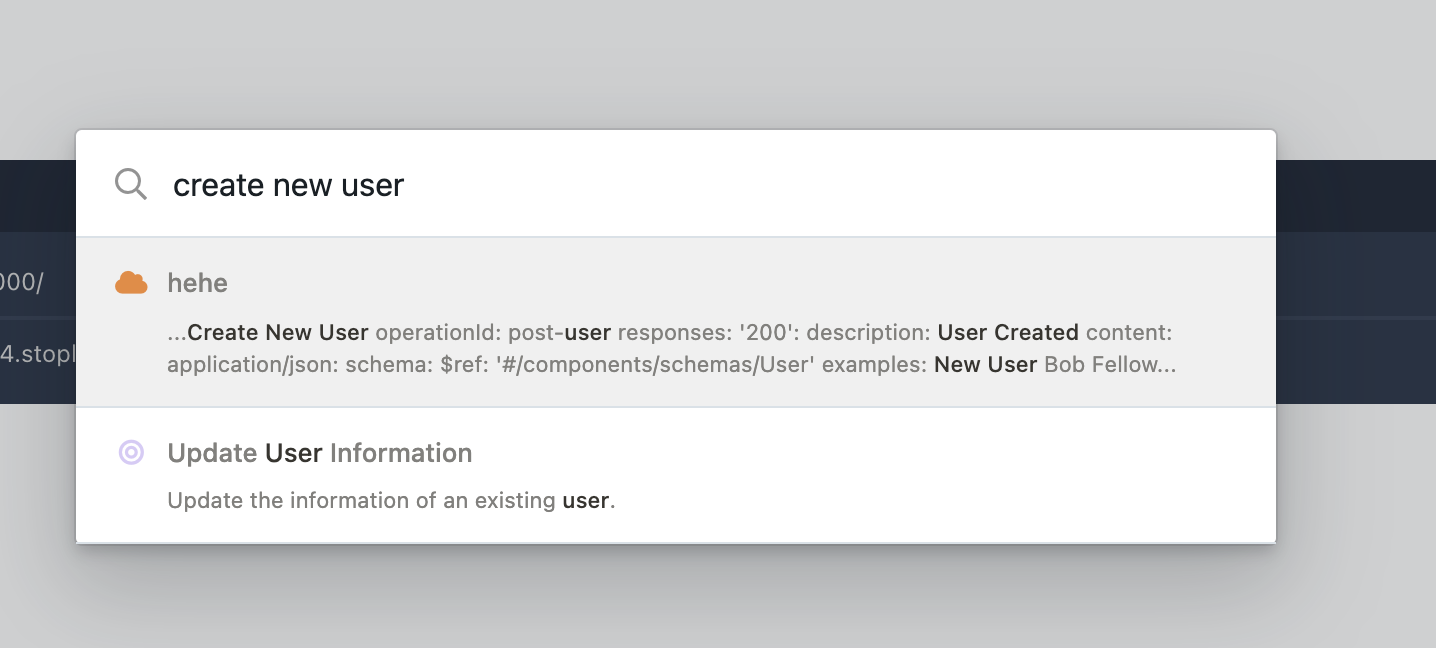The image size is (1436, 648).
Task: Select the 'create new user' query text
Action: click(x=288, y=184)
